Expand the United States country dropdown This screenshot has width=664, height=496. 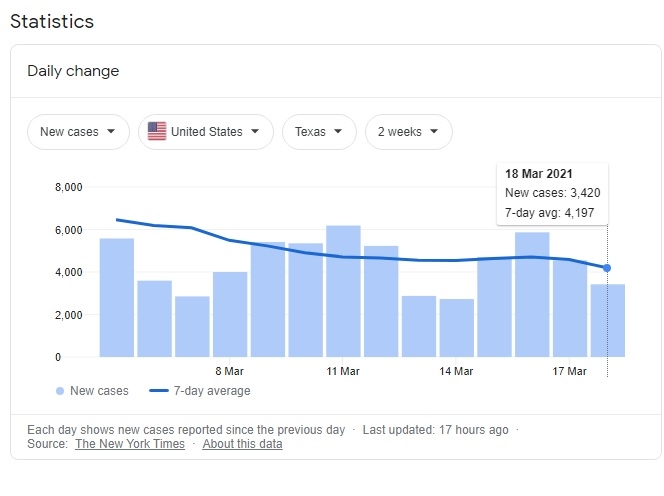tap(206, 131)
